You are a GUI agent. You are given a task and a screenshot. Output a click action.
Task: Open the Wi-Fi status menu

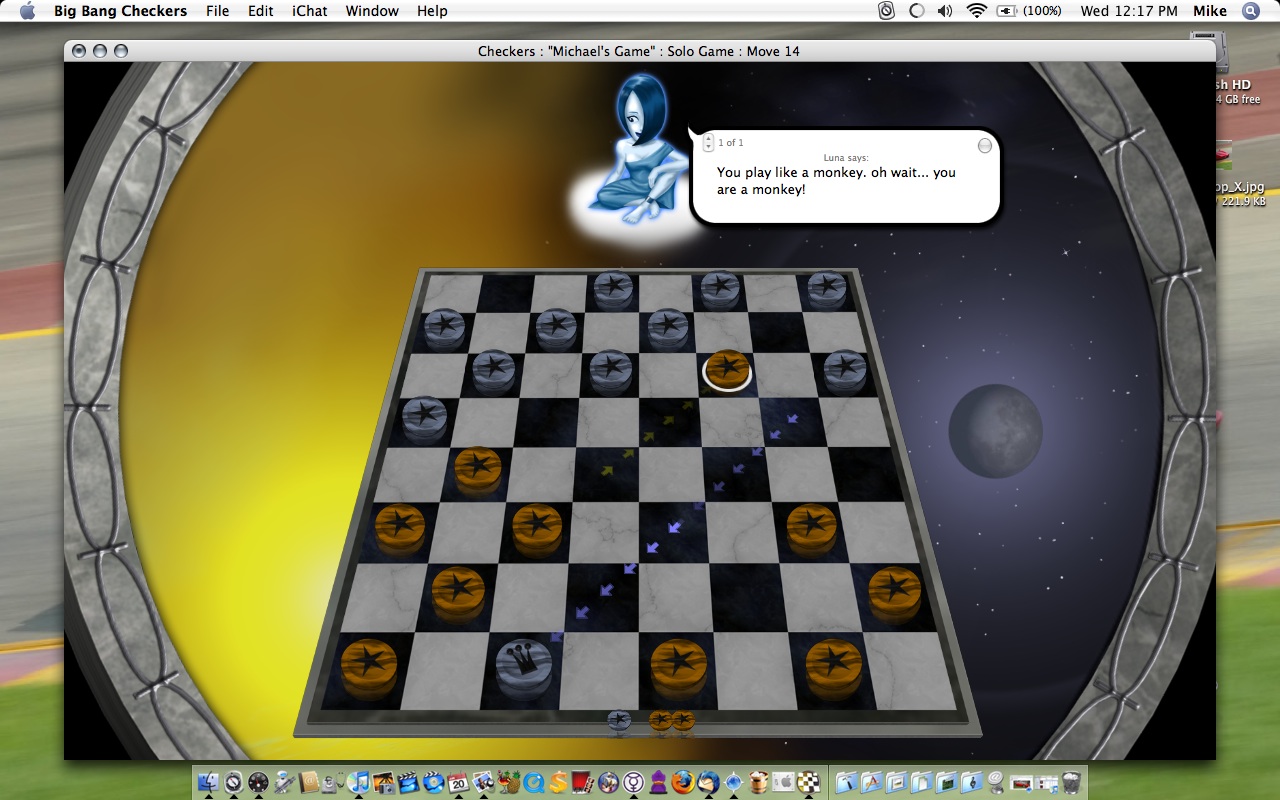(975, 11)
